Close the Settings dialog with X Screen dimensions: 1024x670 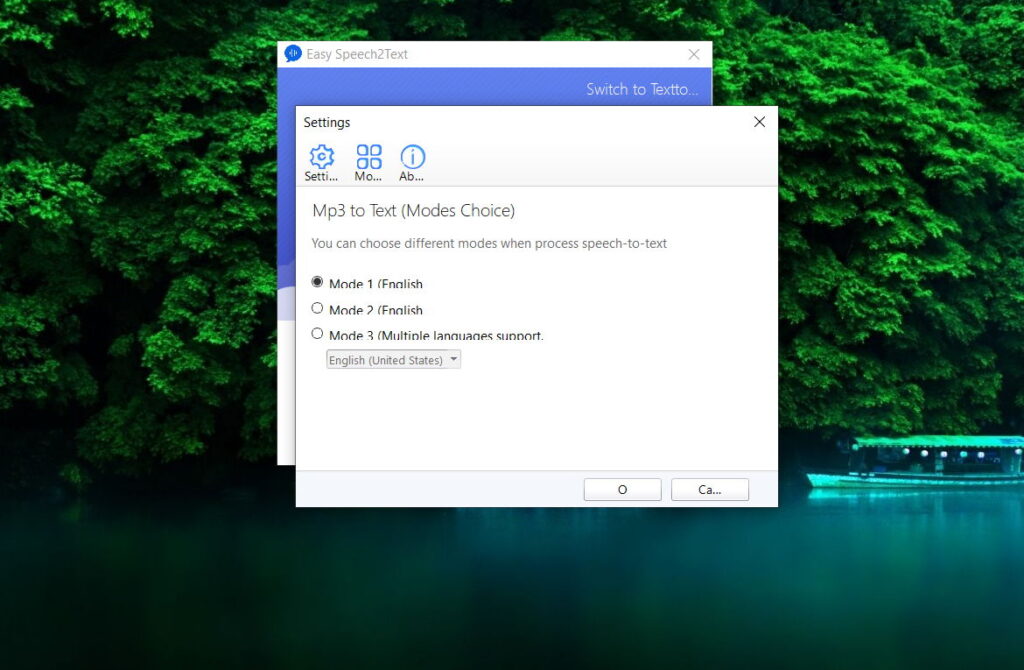(759, 122)
